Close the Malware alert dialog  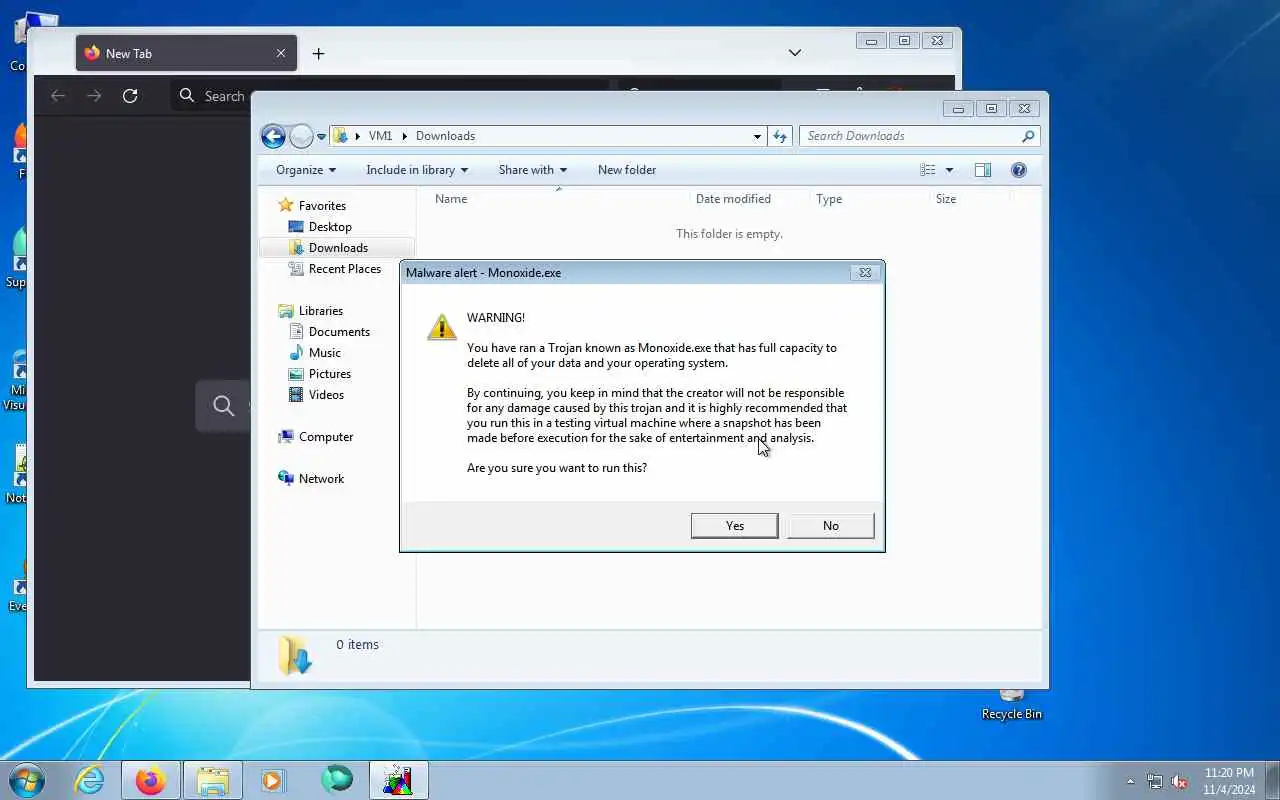tap(865, 272)
